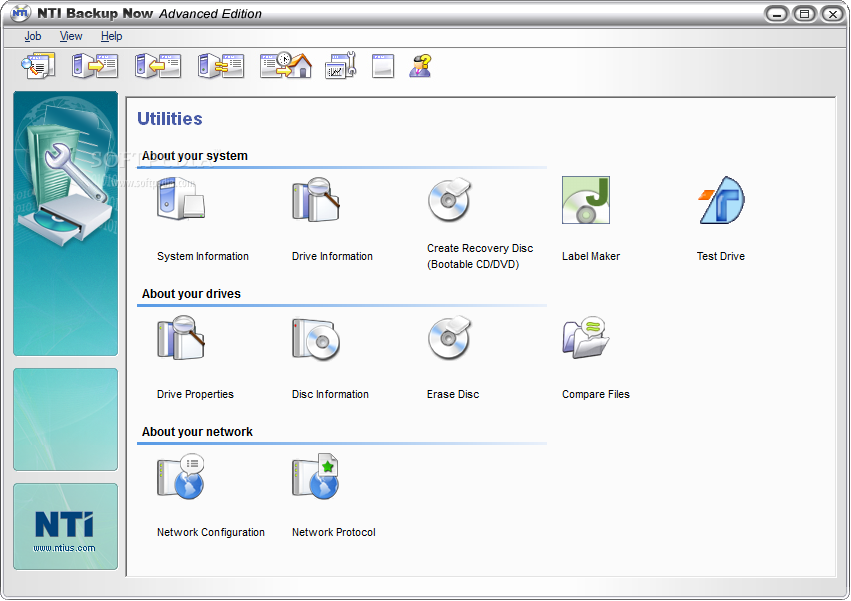Click the About your drives section heading
Screen dimensions: 851x601
191,294
